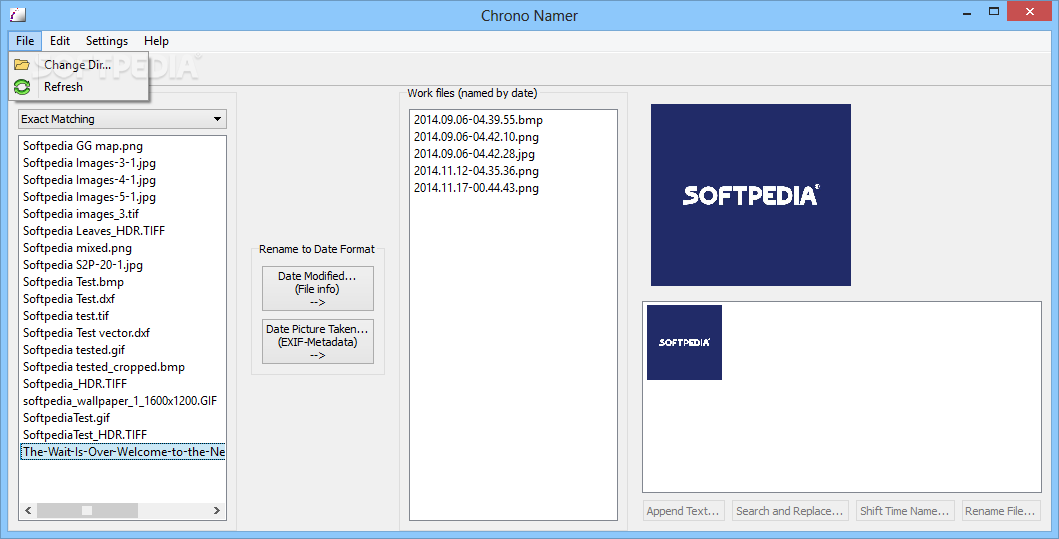Select work file 2014.09.06-04.39.55.bmp
Screen dimensions: 1059x539
click(x=478, y=120)
